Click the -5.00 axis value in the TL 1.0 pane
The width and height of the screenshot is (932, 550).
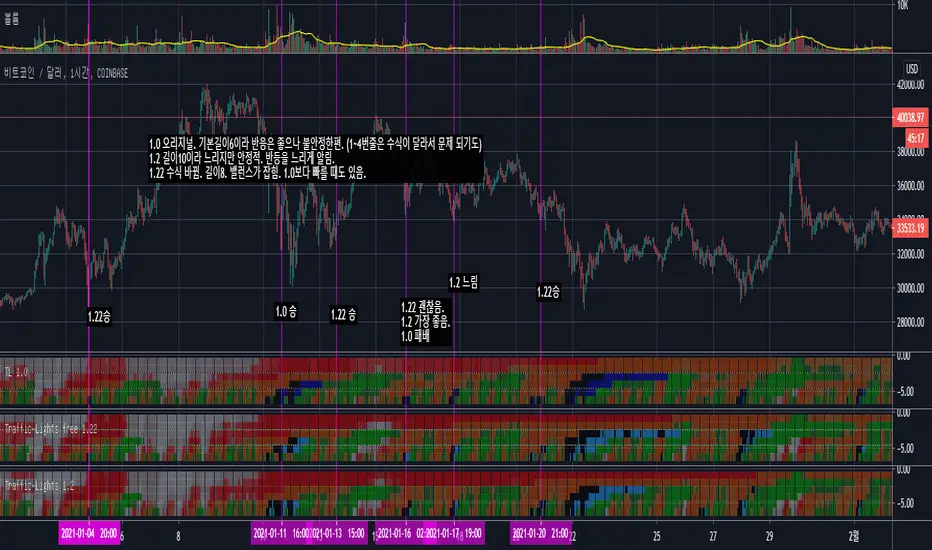[x=905, y=391]
